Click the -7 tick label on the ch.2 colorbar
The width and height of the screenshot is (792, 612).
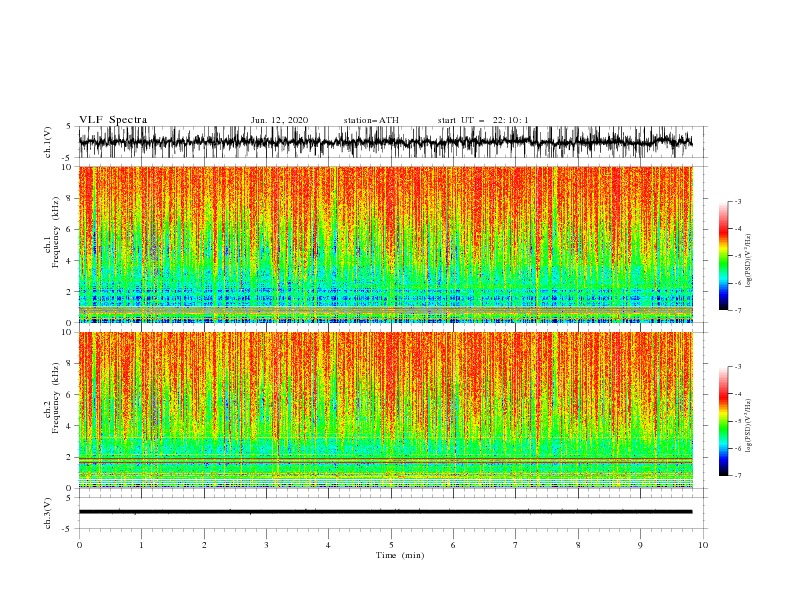(738, 476)
